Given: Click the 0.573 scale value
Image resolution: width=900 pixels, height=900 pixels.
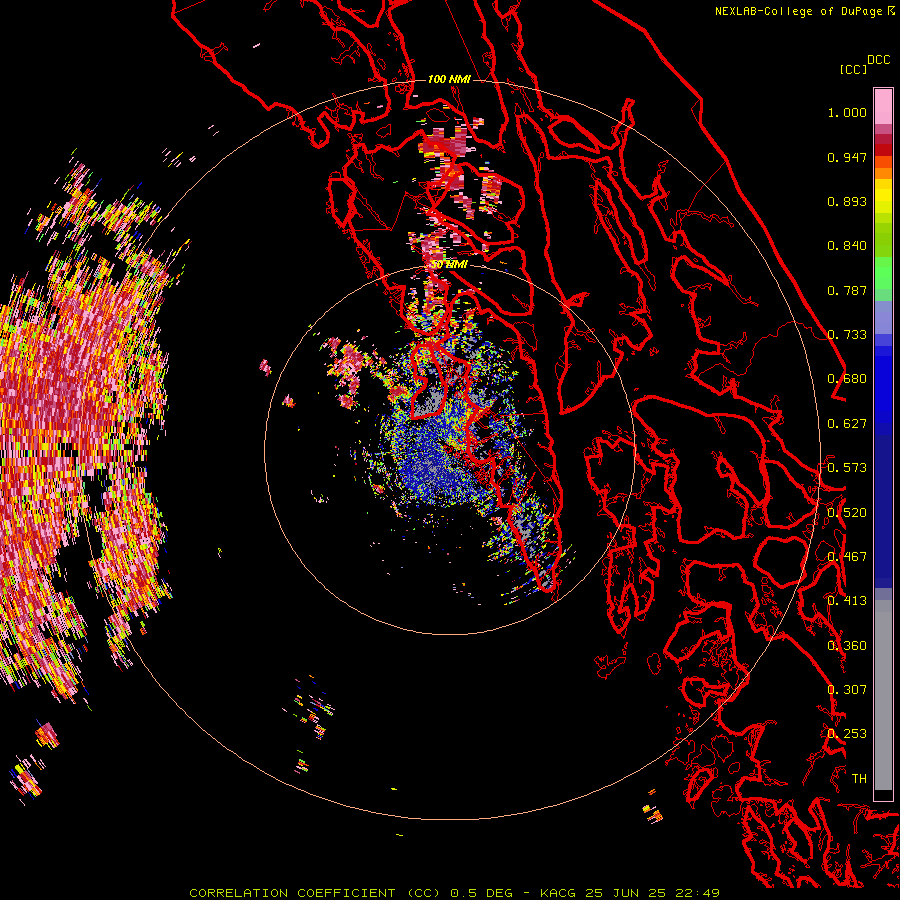Looking at the screenshot, I should click(x=847, y=468).
